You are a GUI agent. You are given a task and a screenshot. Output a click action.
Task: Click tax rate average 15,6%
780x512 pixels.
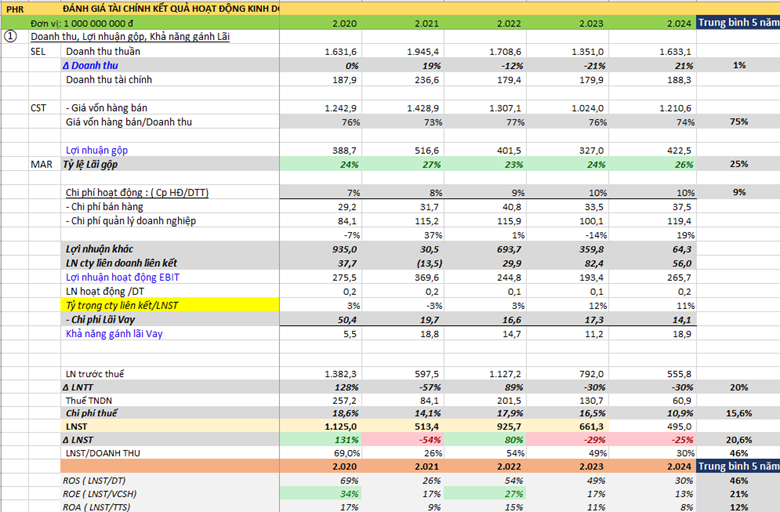[738, 413]
